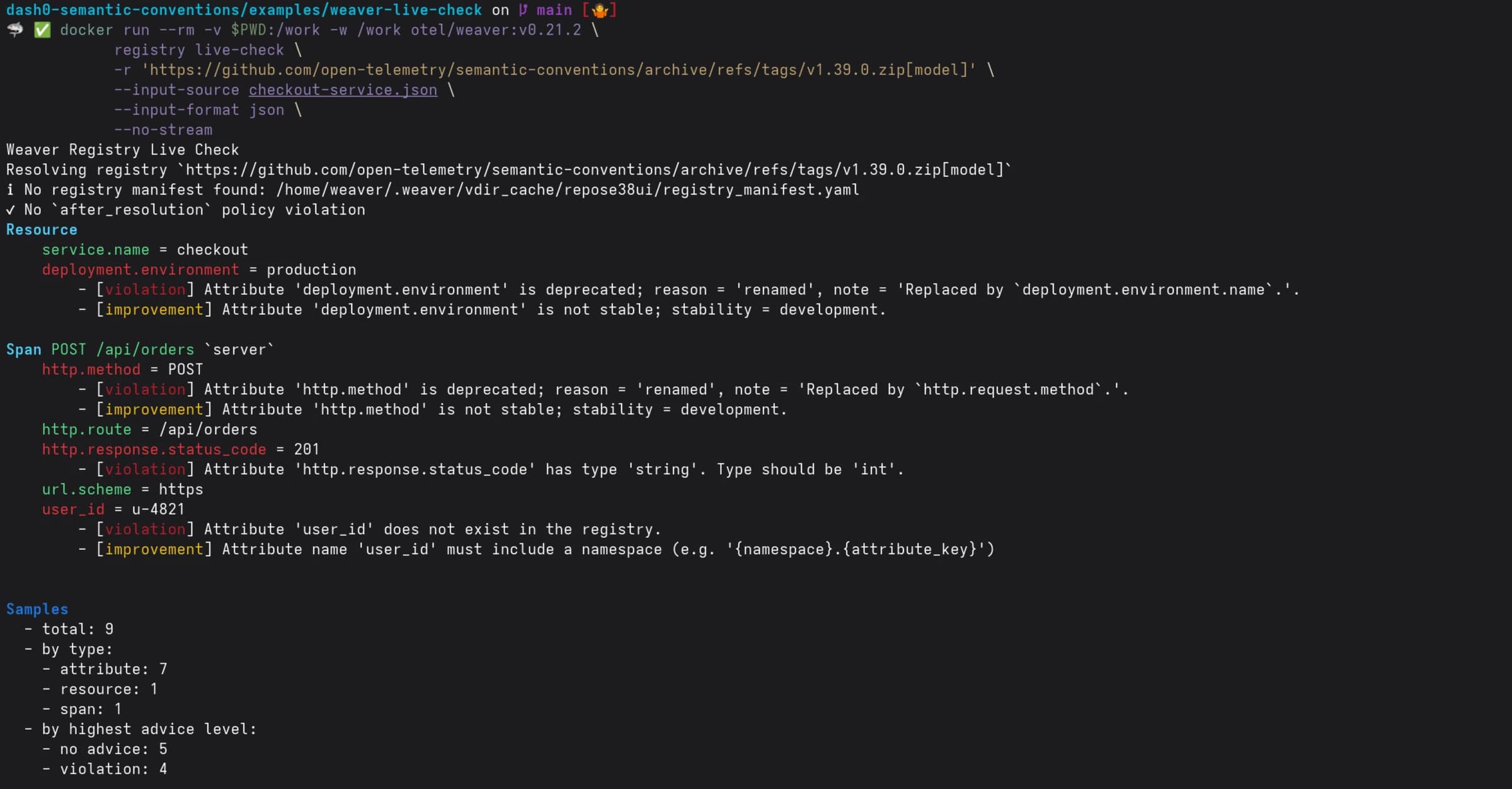Click the '--input-format json' option
Viewport: 1512px width, 789px height.
pyautogui.click(x=199, y=110)
